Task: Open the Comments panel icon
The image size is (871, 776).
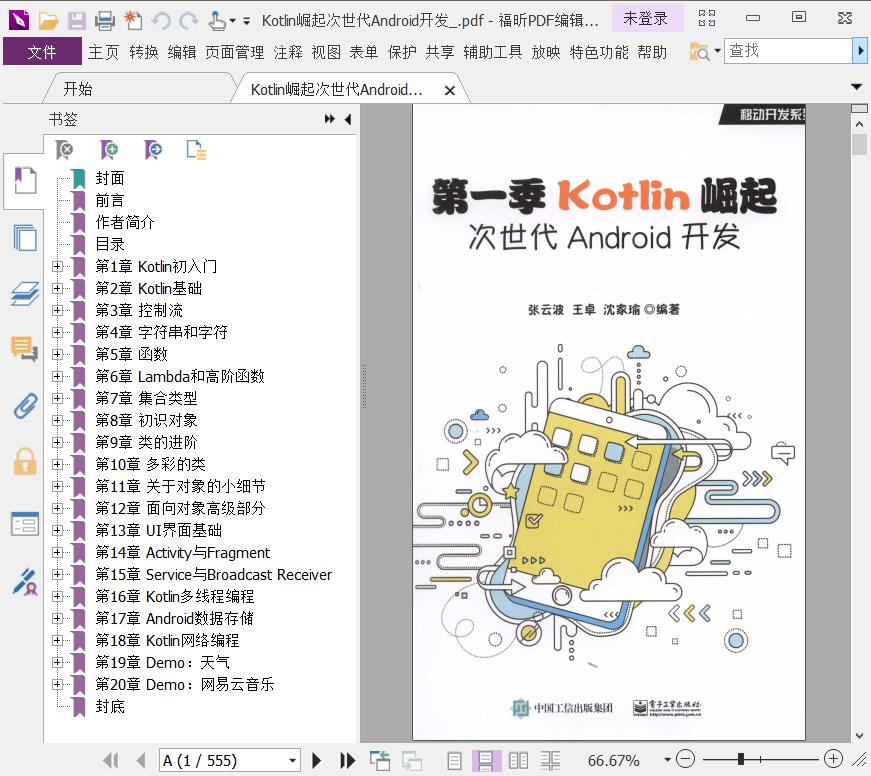Action: [25, 349]
